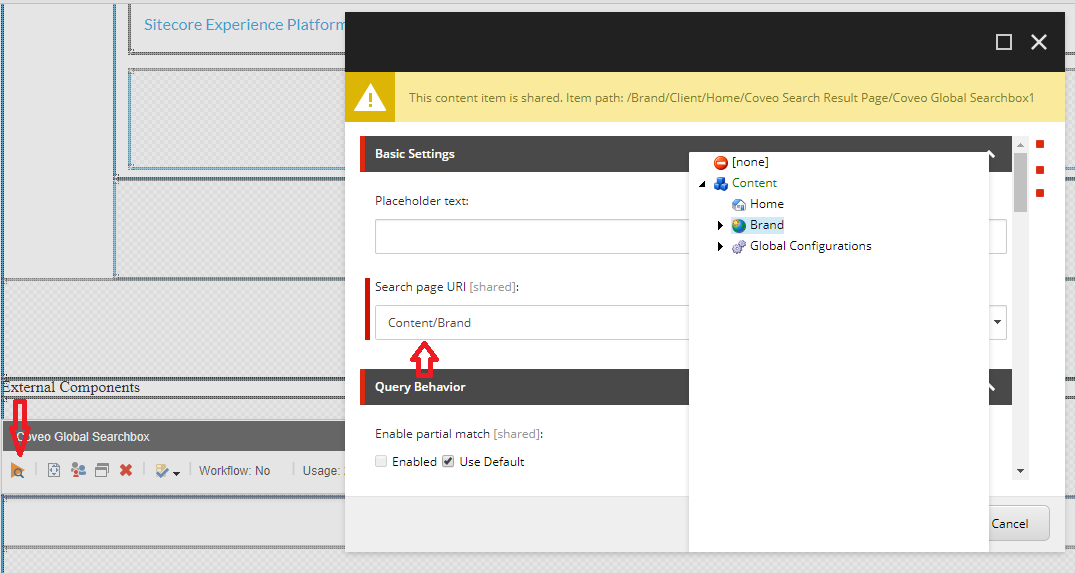This screenshot has width=1075, height=573.
Task: Check the Enabled partial match checkbox
Action: click(381, 461)
